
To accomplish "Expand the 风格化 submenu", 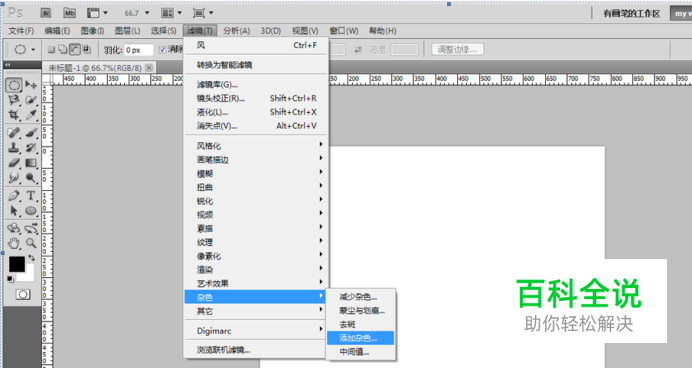I will [256, 146].
